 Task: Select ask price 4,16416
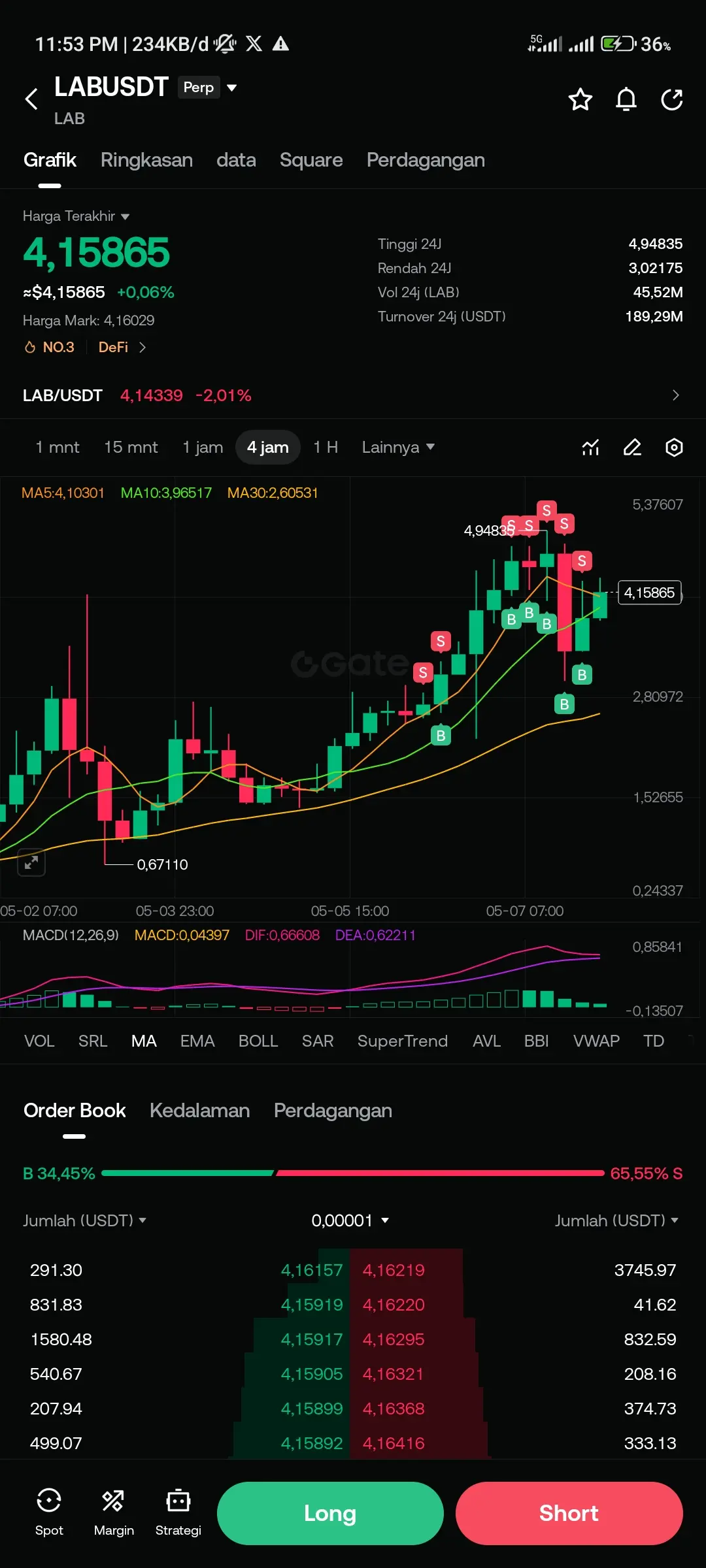point(394,1443)
